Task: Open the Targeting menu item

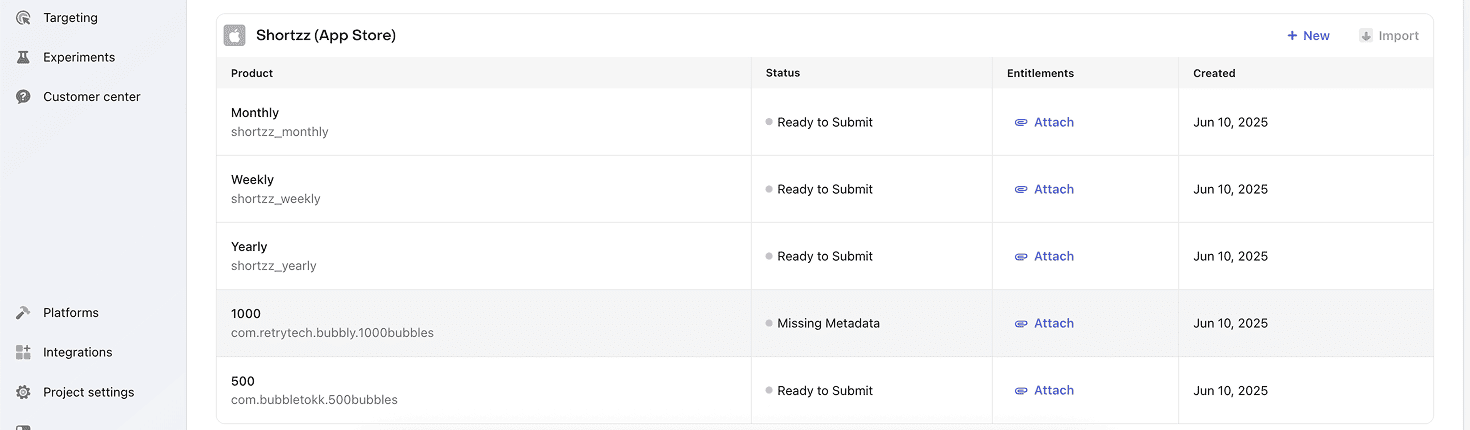Action: [70, 18]
